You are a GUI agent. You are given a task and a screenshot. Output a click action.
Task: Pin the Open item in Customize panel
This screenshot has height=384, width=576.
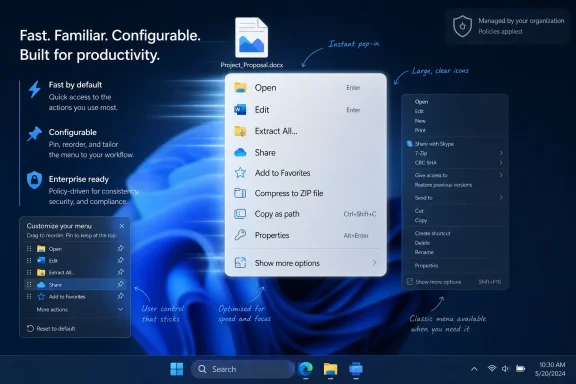[120, 248]
